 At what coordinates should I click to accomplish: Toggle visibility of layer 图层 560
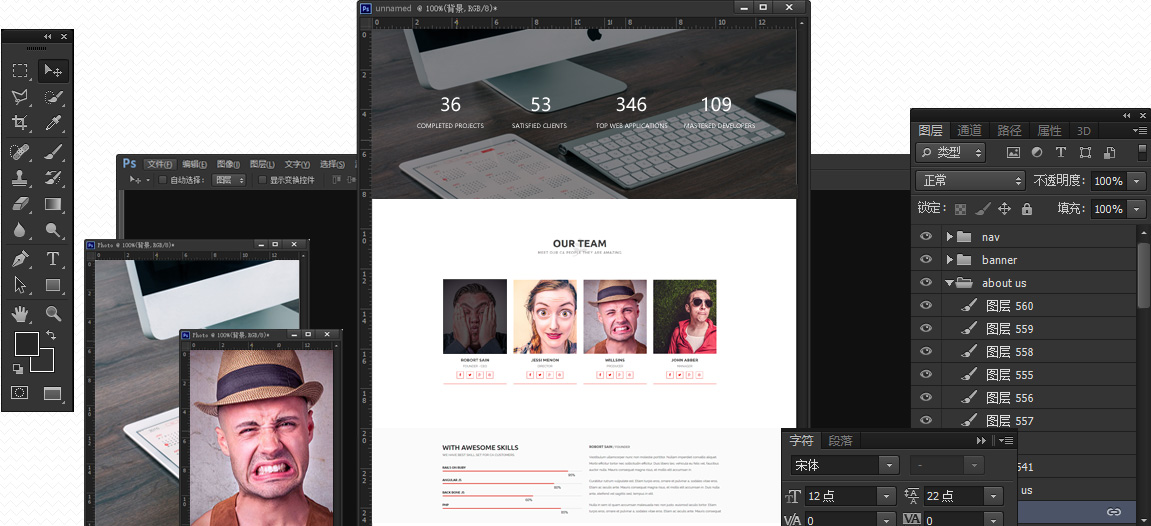(x=926, y=306)
